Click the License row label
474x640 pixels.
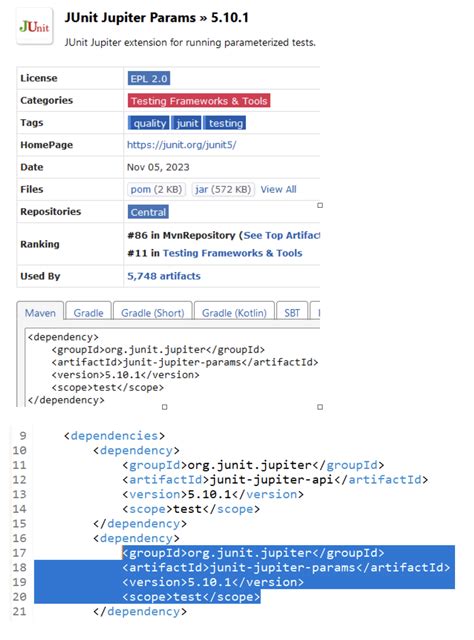point(39,78)
